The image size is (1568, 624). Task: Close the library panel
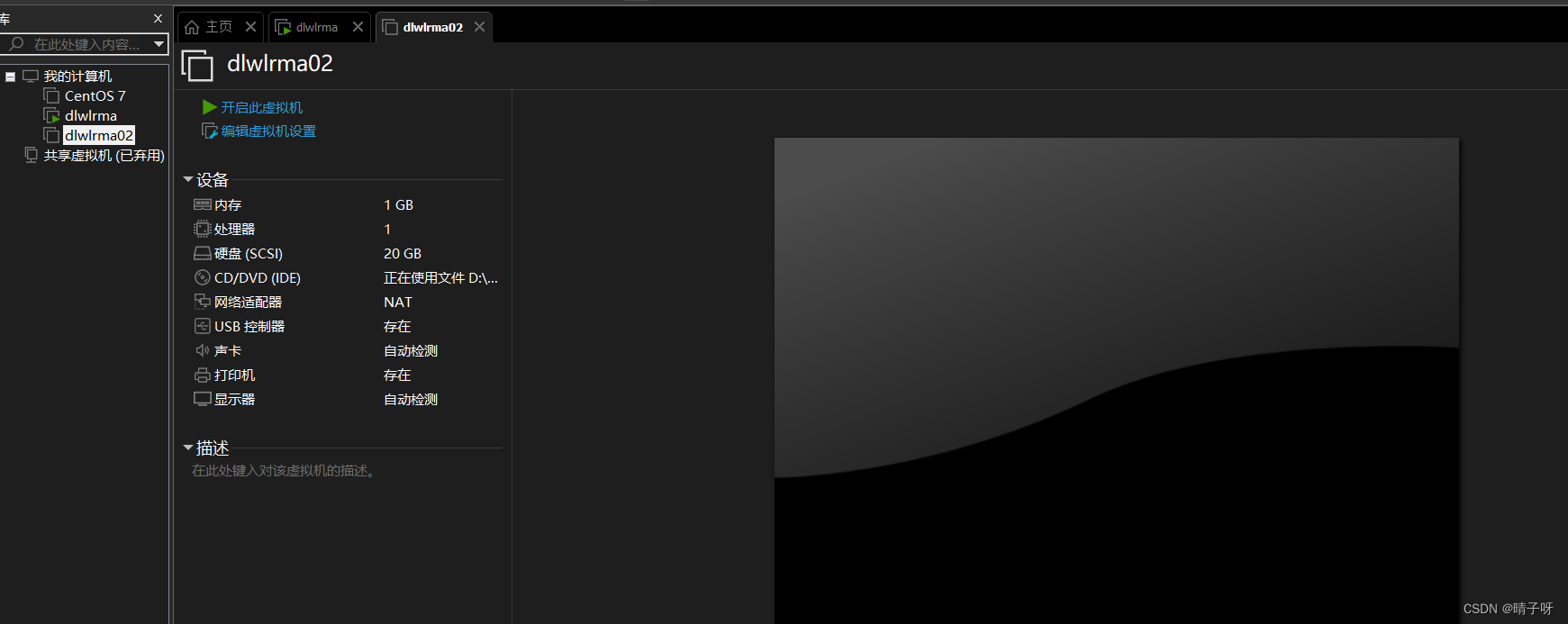159,18
